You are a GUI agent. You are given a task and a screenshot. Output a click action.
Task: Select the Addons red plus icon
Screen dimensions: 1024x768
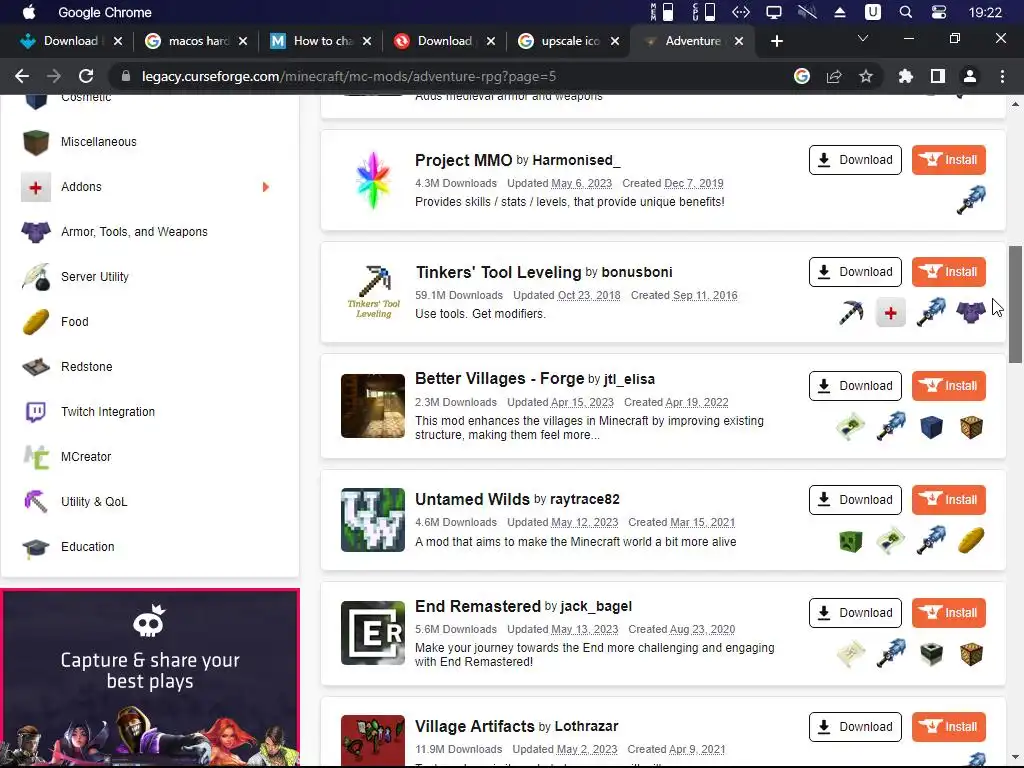[36, 187]
